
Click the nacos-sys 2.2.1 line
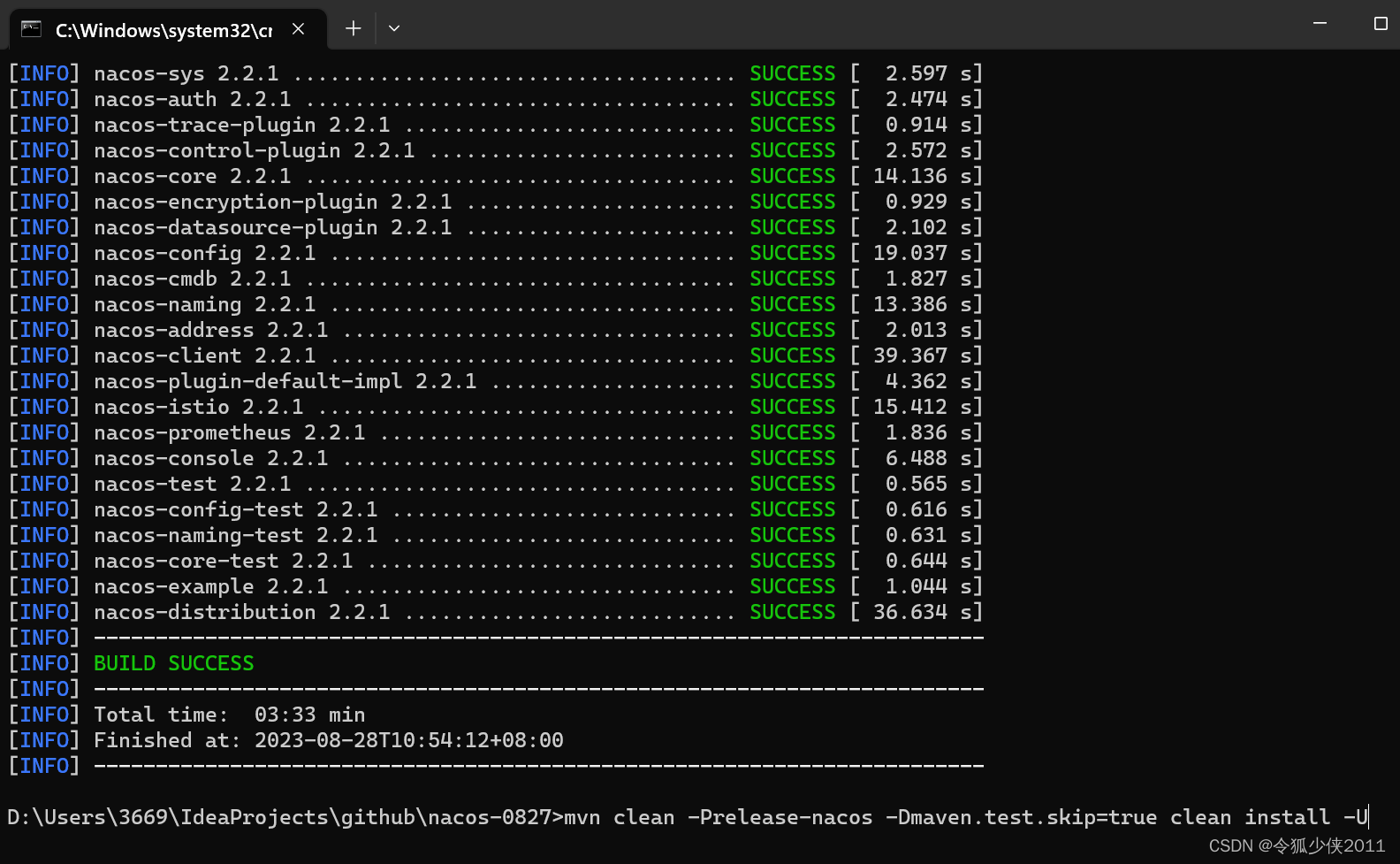point(495,73)
